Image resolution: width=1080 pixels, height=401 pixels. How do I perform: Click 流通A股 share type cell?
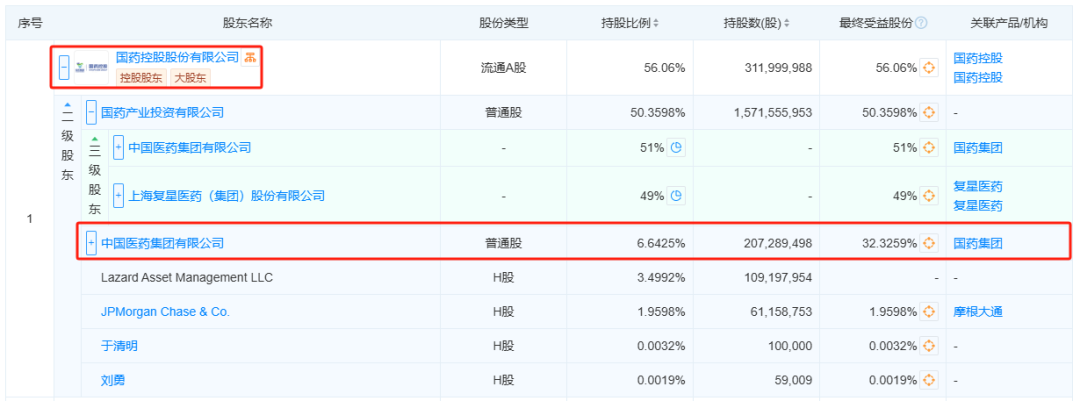point(503,68)
